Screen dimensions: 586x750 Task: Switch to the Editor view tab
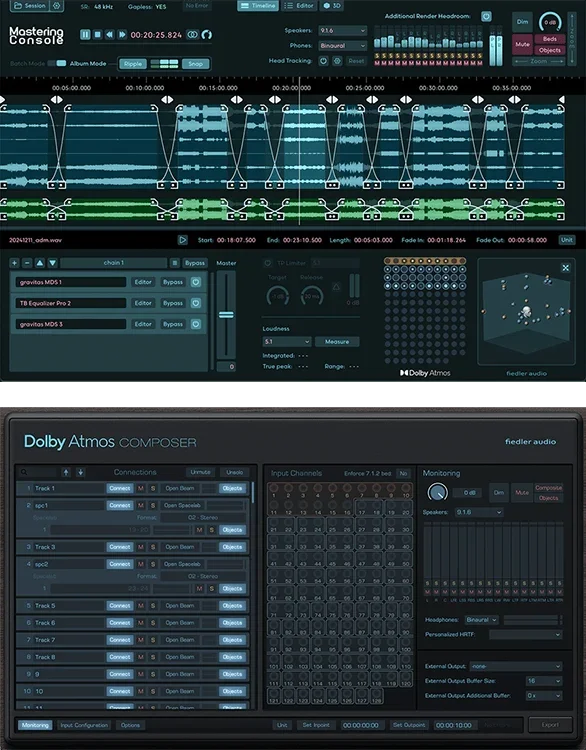(299, 6)
